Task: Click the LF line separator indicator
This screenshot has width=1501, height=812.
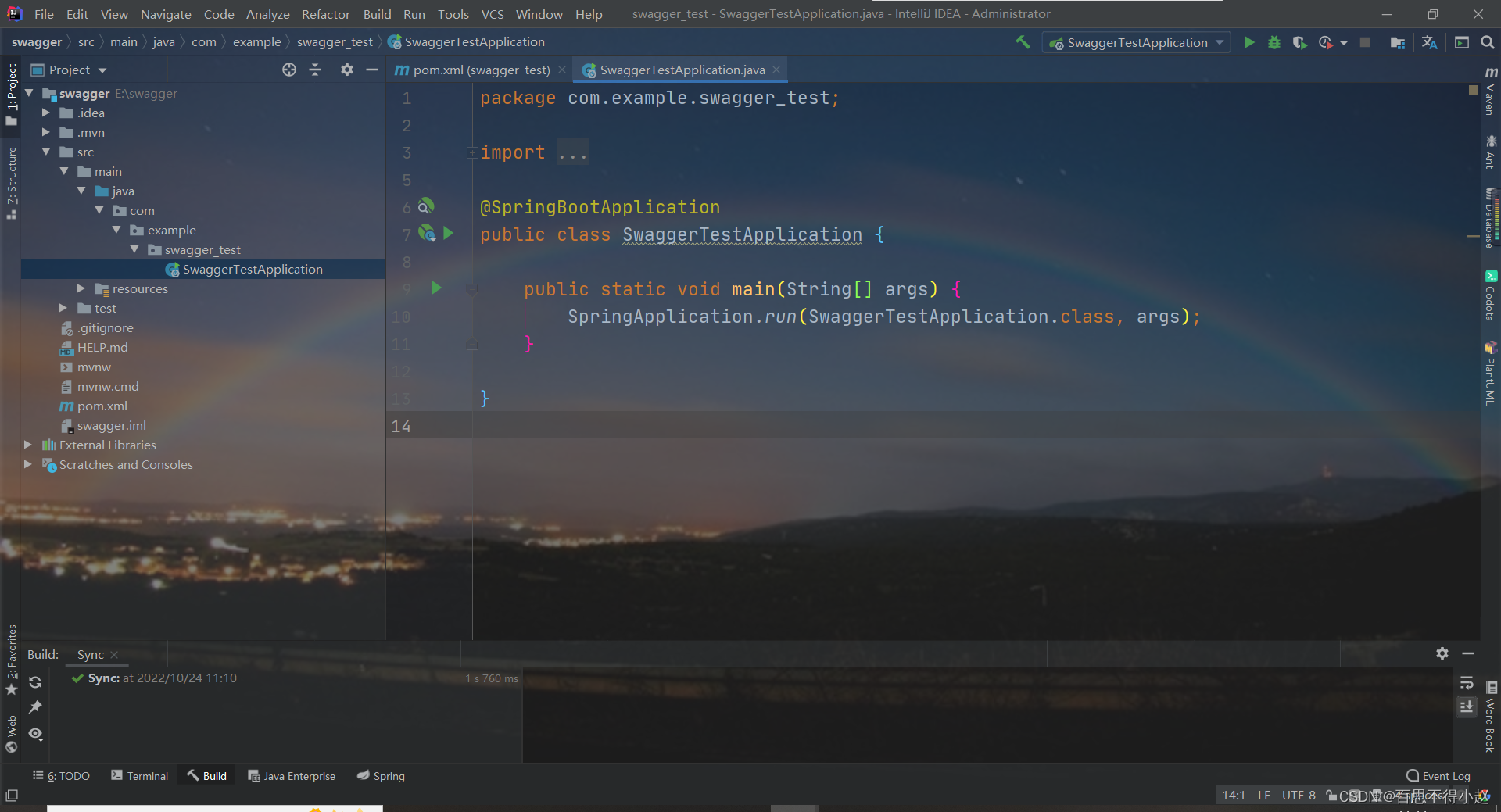Action: click(1264, 795)
